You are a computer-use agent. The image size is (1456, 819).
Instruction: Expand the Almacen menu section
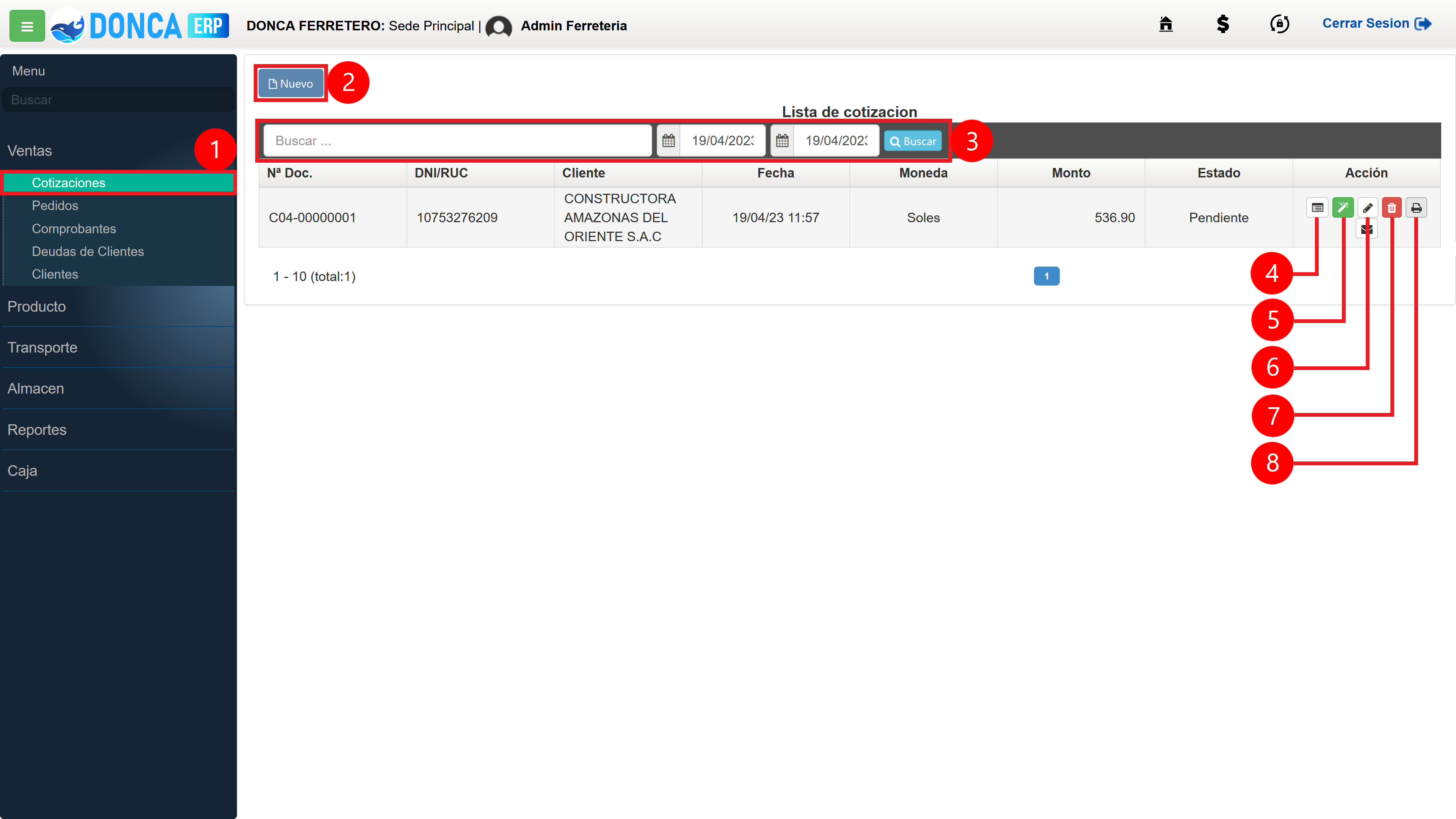[118, 388]
